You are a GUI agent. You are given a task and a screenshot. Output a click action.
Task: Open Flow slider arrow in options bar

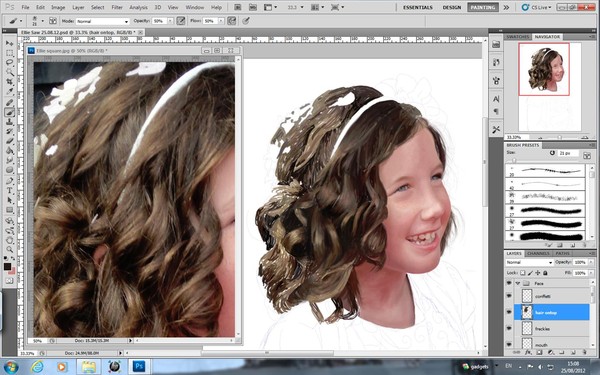point(221,21)
